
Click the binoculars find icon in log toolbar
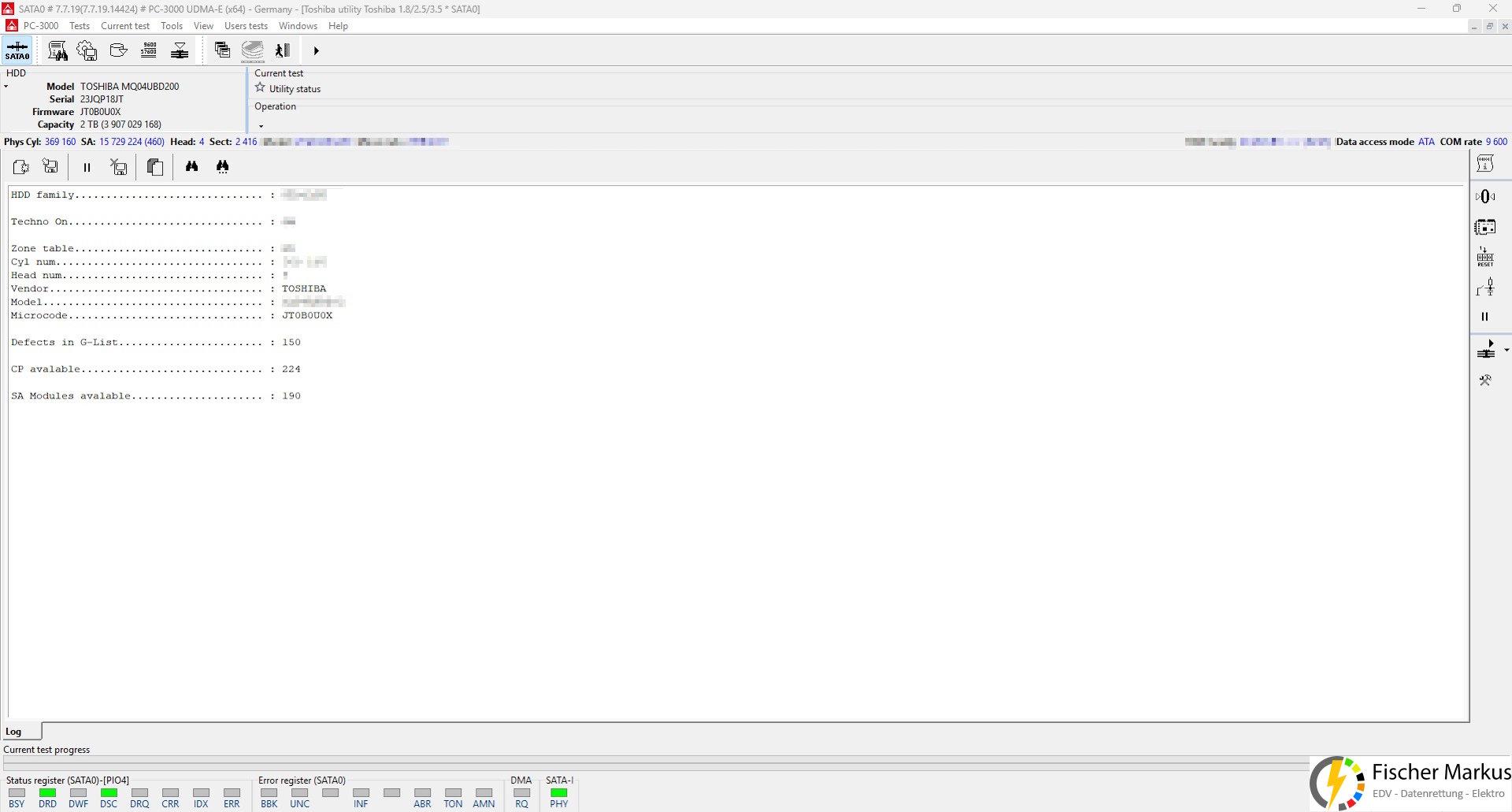click(191, 166)
